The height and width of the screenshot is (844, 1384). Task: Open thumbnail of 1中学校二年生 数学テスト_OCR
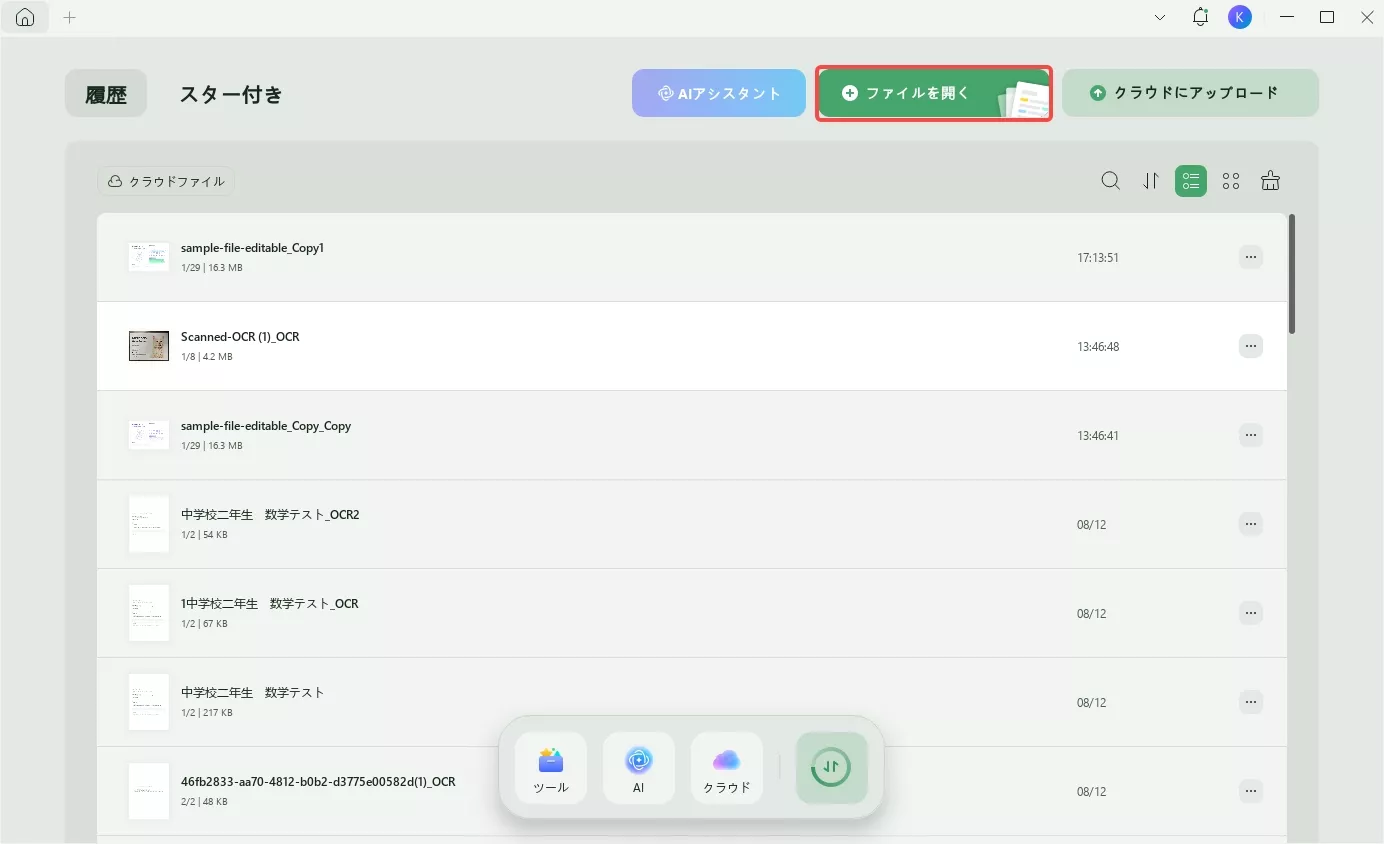149,613
